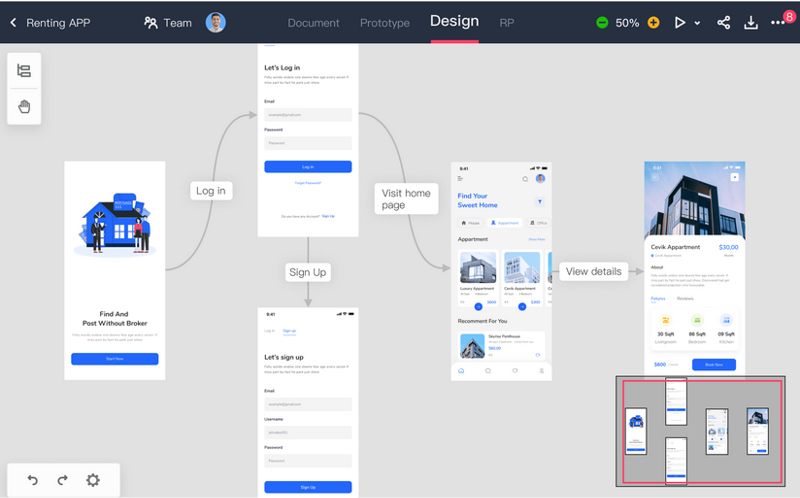Click the Team label
Image resolution: width=800 pixels, height=498 pixels.
[x=178, y=23]
